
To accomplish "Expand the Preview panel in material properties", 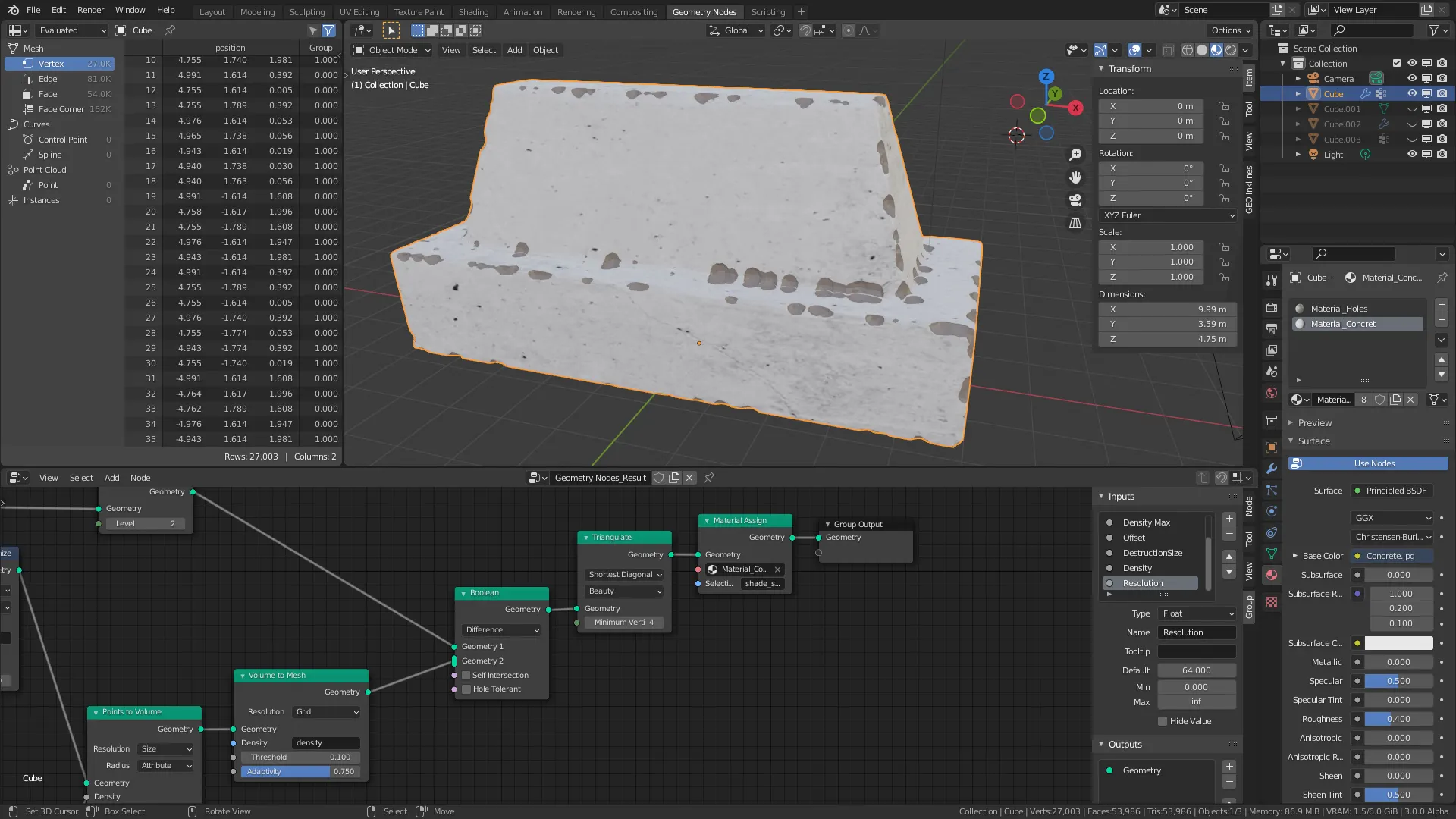I will pyautogui.click(x=1314, y=423).
